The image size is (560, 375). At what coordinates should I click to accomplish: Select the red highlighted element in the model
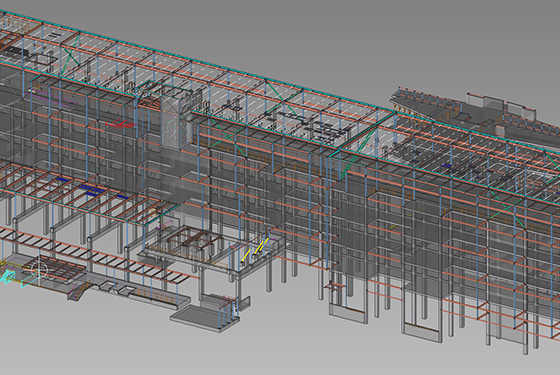click(x=121, y=124)
